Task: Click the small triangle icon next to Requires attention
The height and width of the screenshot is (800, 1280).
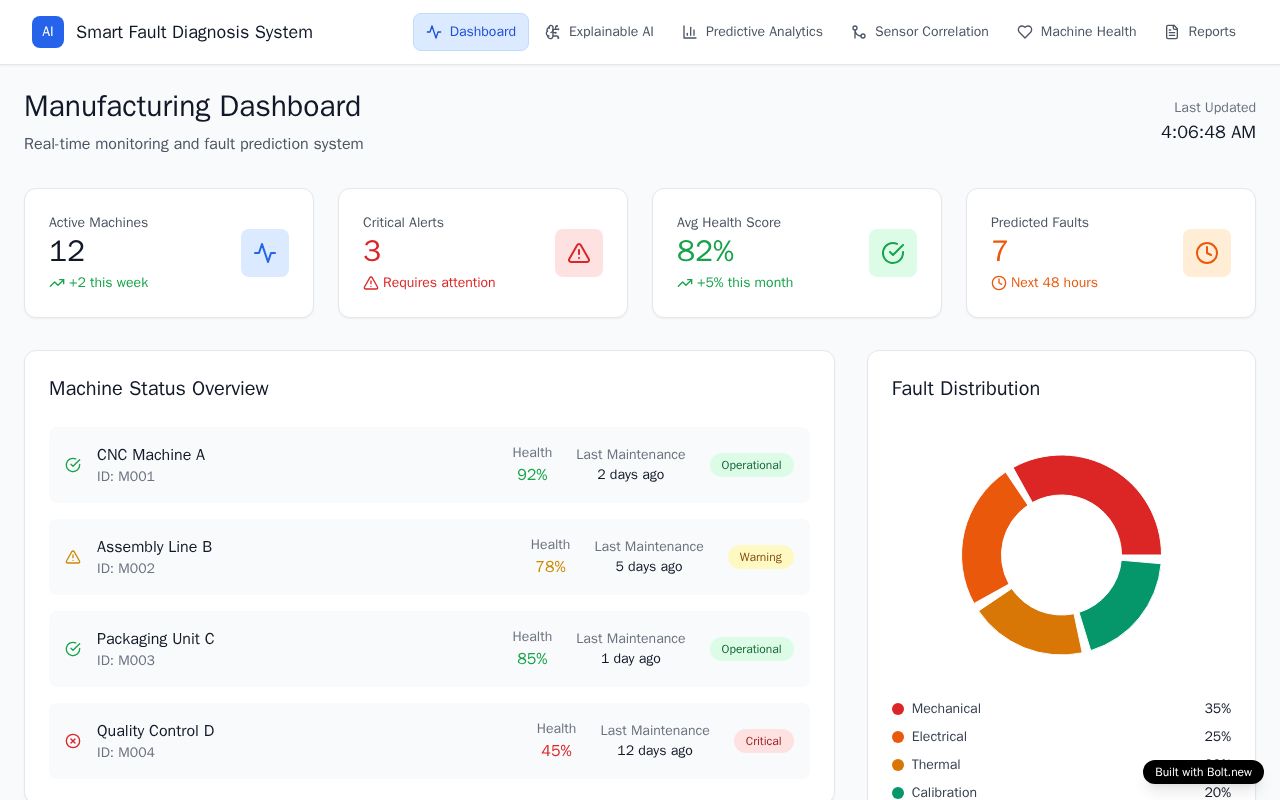Action: [x=371, y=283]
